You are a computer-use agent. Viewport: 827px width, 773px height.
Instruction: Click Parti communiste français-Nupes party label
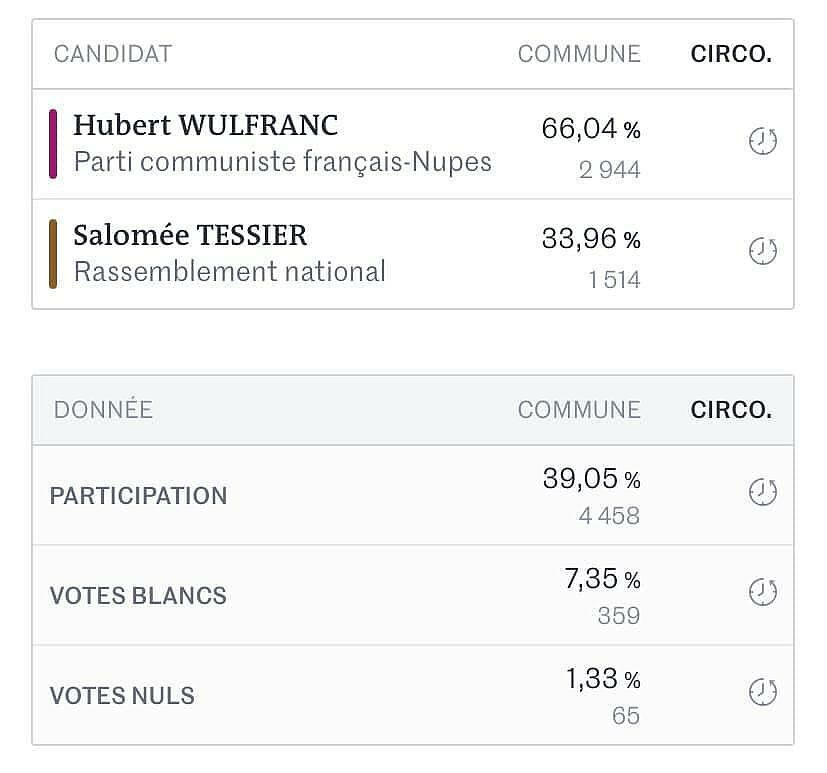[x=283, y=162]
